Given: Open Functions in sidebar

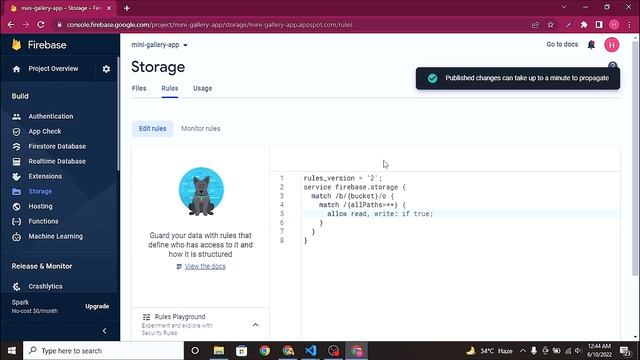Looking at the screenshot, I should tap(43, 221).
